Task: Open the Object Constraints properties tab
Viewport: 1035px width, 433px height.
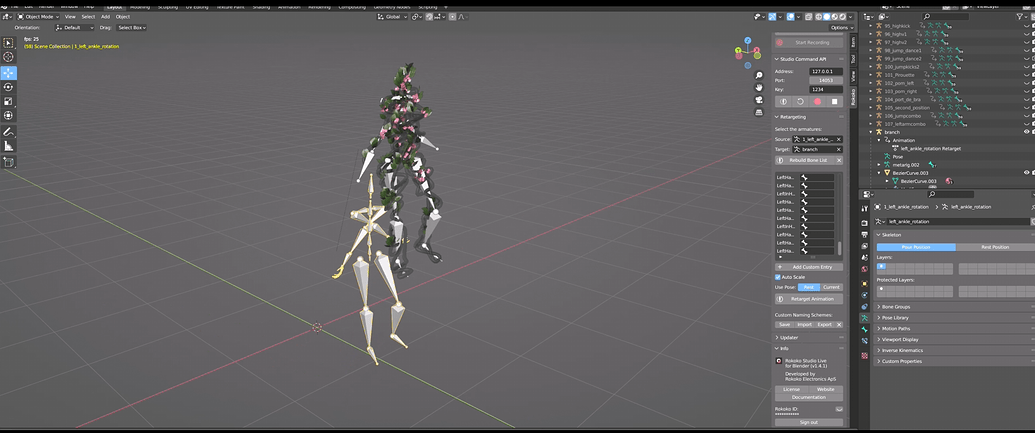Action: [x=864, y=306]
